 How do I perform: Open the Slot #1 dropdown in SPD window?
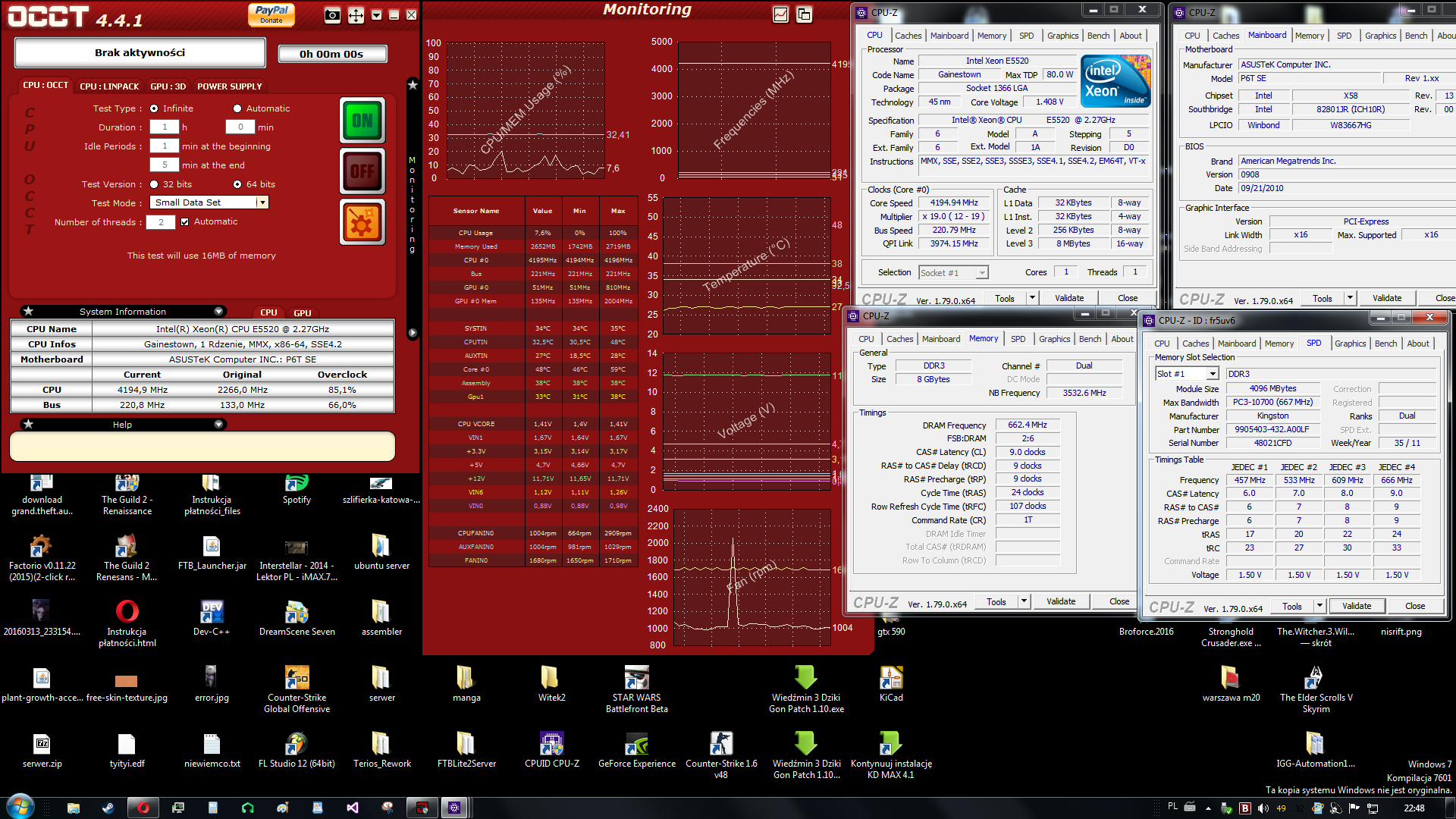point(1213,374)
